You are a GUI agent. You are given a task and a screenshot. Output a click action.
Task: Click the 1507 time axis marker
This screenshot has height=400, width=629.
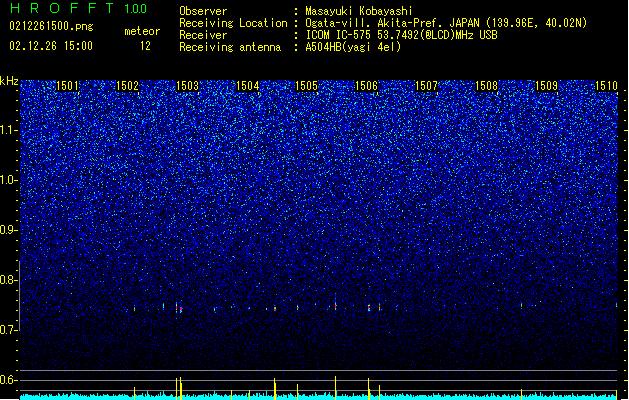426,86
